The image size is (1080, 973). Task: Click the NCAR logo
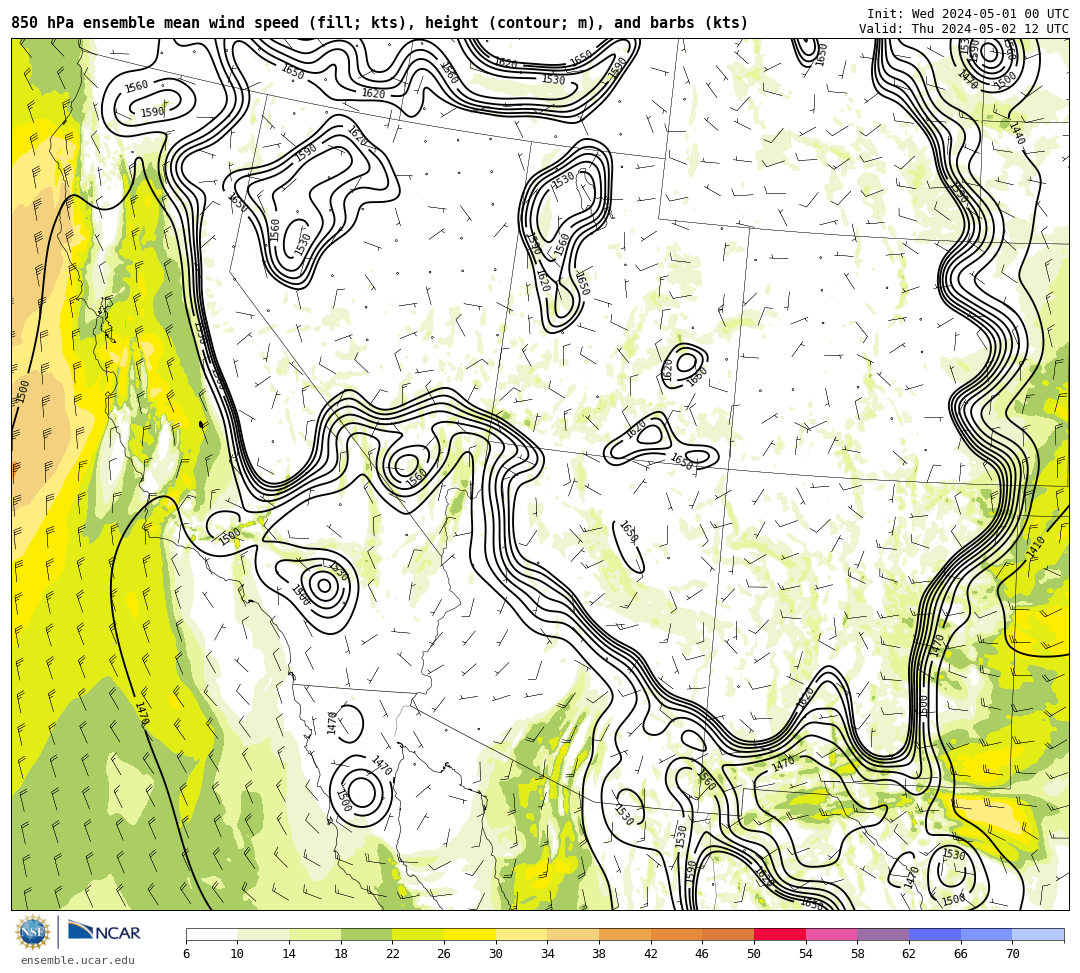(x=104, y=932)
